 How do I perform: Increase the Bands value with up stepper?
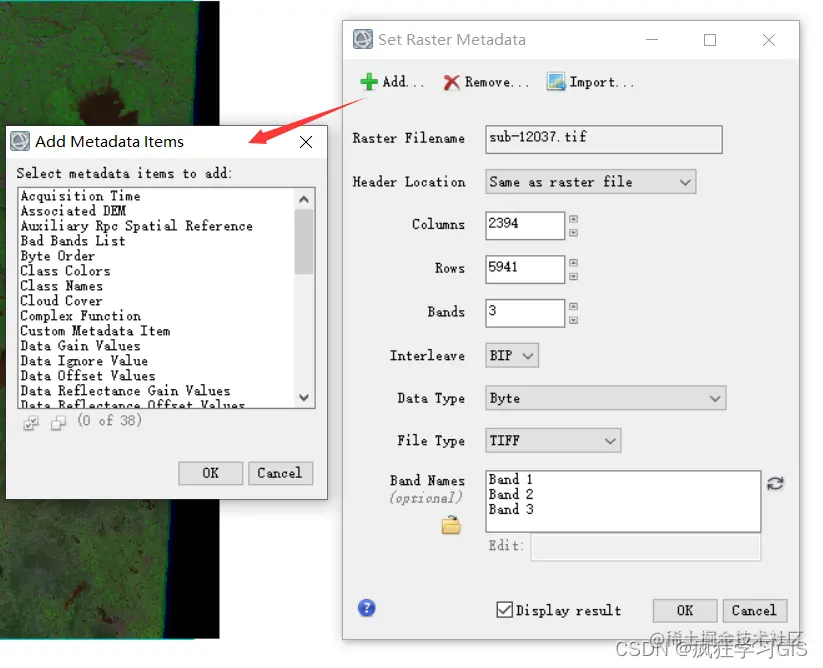[x=574, y=306]
